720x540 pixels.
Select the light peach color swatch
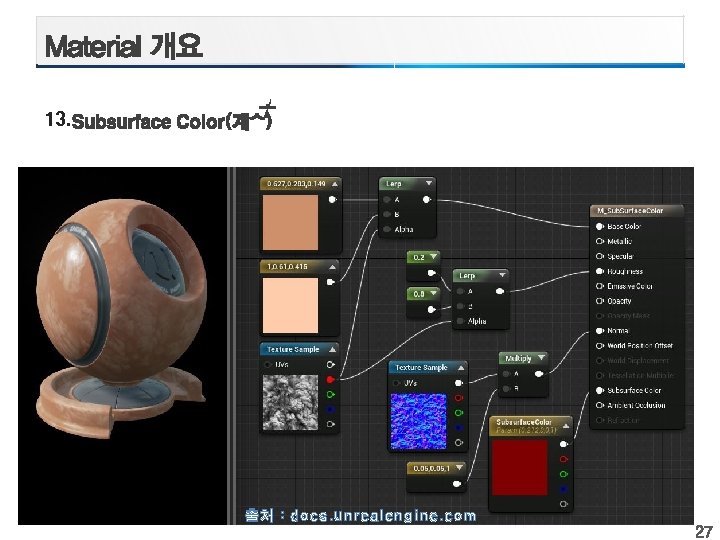(x=290, y=305)
